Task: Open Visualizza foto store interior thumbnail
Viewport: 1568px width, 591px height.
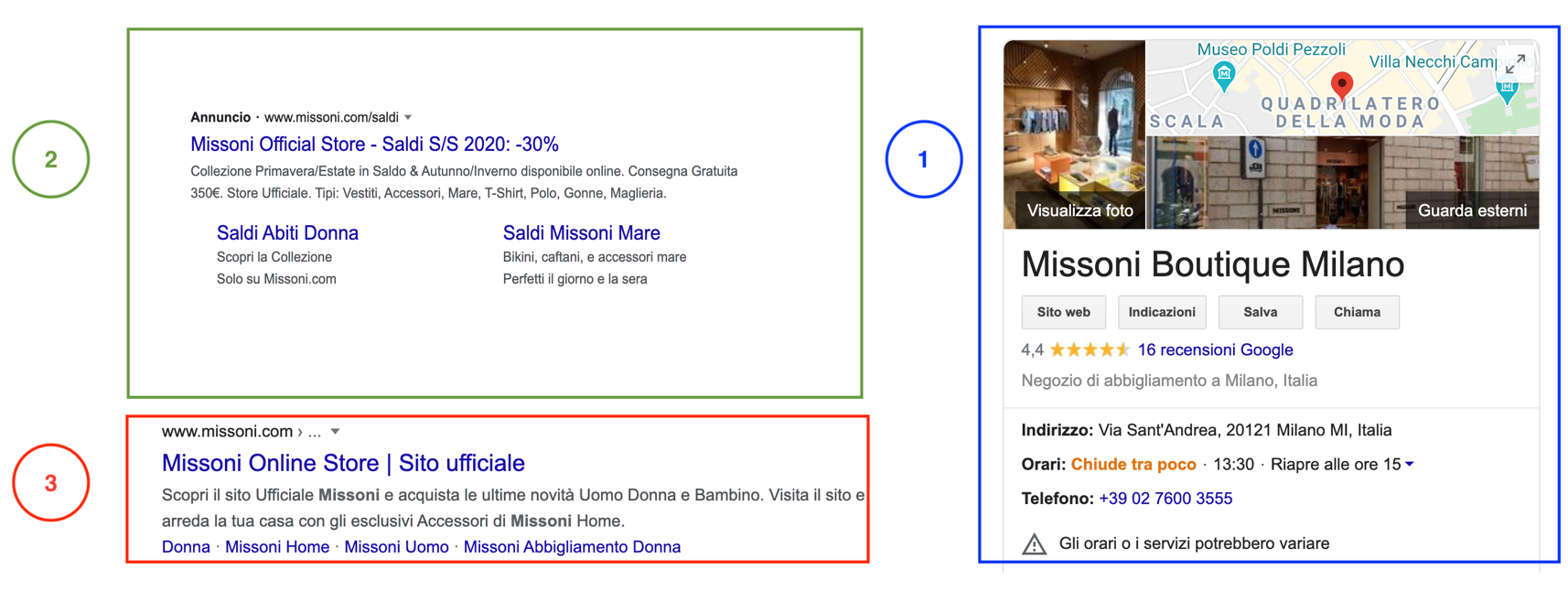Action: [1074, 134]
